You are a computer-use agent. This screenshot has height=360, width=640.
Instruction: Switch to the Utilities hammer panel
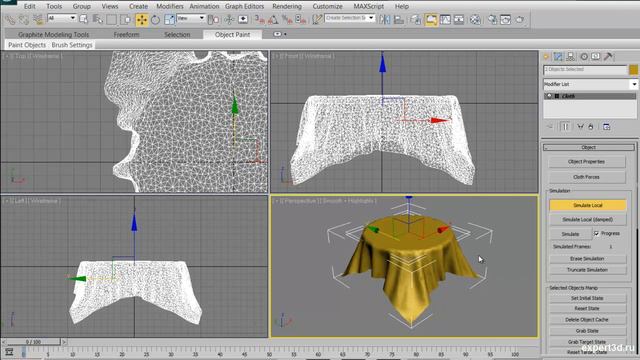pos(608,57)
